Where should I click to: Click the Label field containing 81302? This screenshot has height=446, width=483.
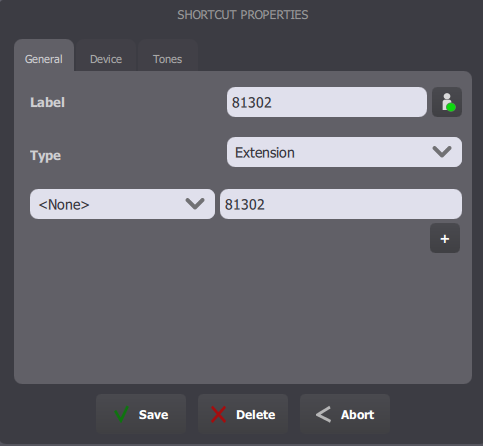point(327,102)
